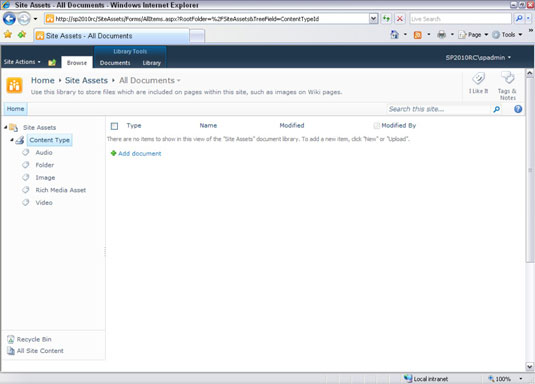This screenshot has height=384, width=535.
Task: Select the Documents ribbon tab
Action: coord(115,63)
